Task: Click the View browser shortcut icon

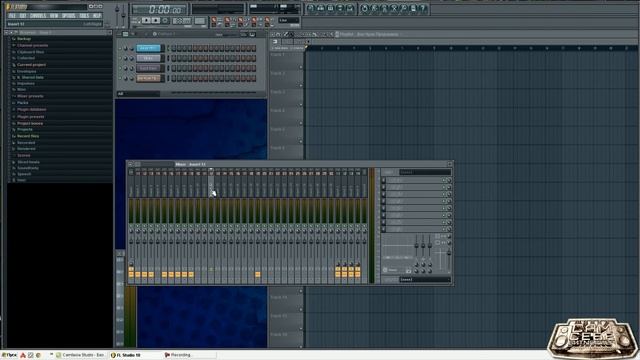Action: coord(340,8)
